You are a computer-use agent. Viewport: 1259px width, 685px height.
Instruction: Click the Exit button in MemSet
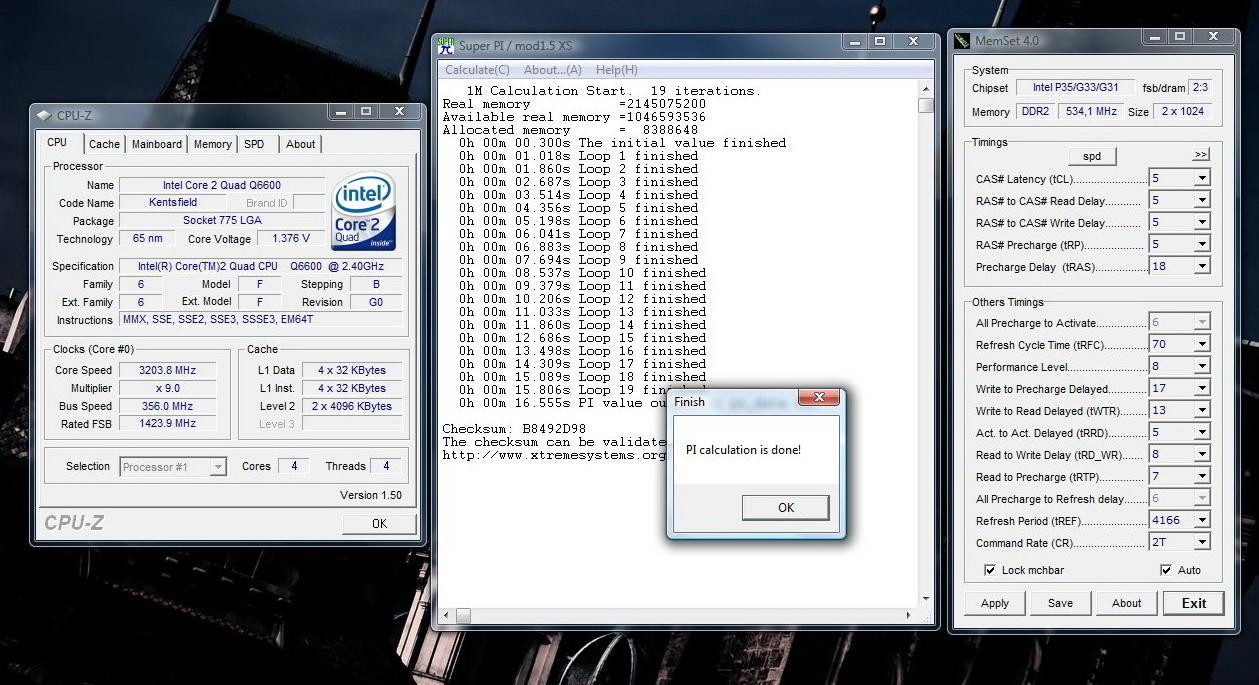[x=1193, y=603]
